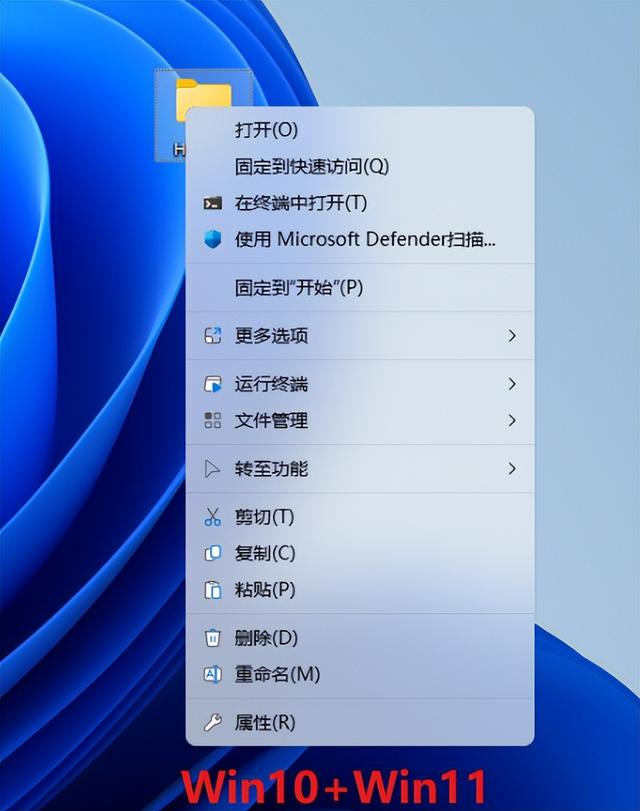The width and height of the screenshot is (640, 811).
Task: Click the 文件管理 grid icon
Action: 213,420
